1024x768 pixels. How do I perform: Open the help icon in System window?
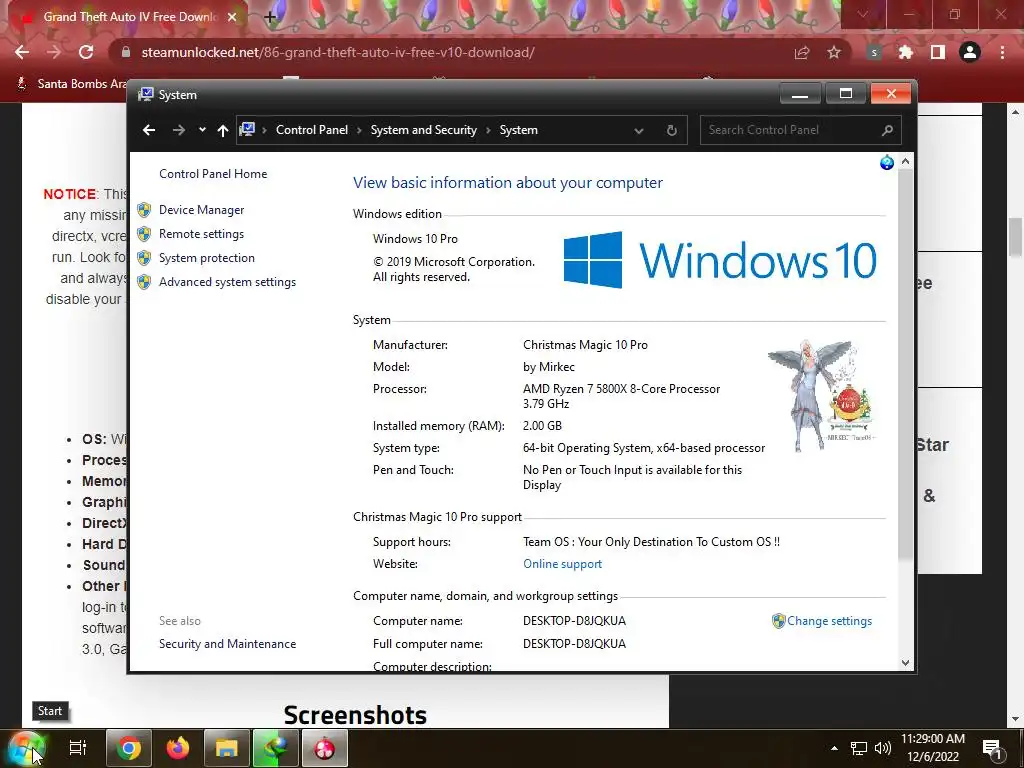point(886,162)
